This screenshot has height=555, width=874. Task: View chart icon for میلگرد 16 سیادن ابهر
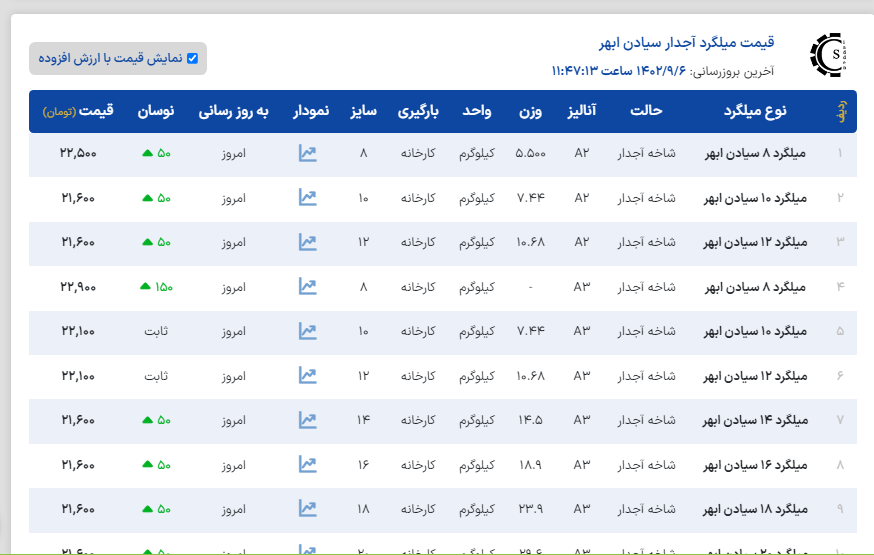(x=308, y=464)
